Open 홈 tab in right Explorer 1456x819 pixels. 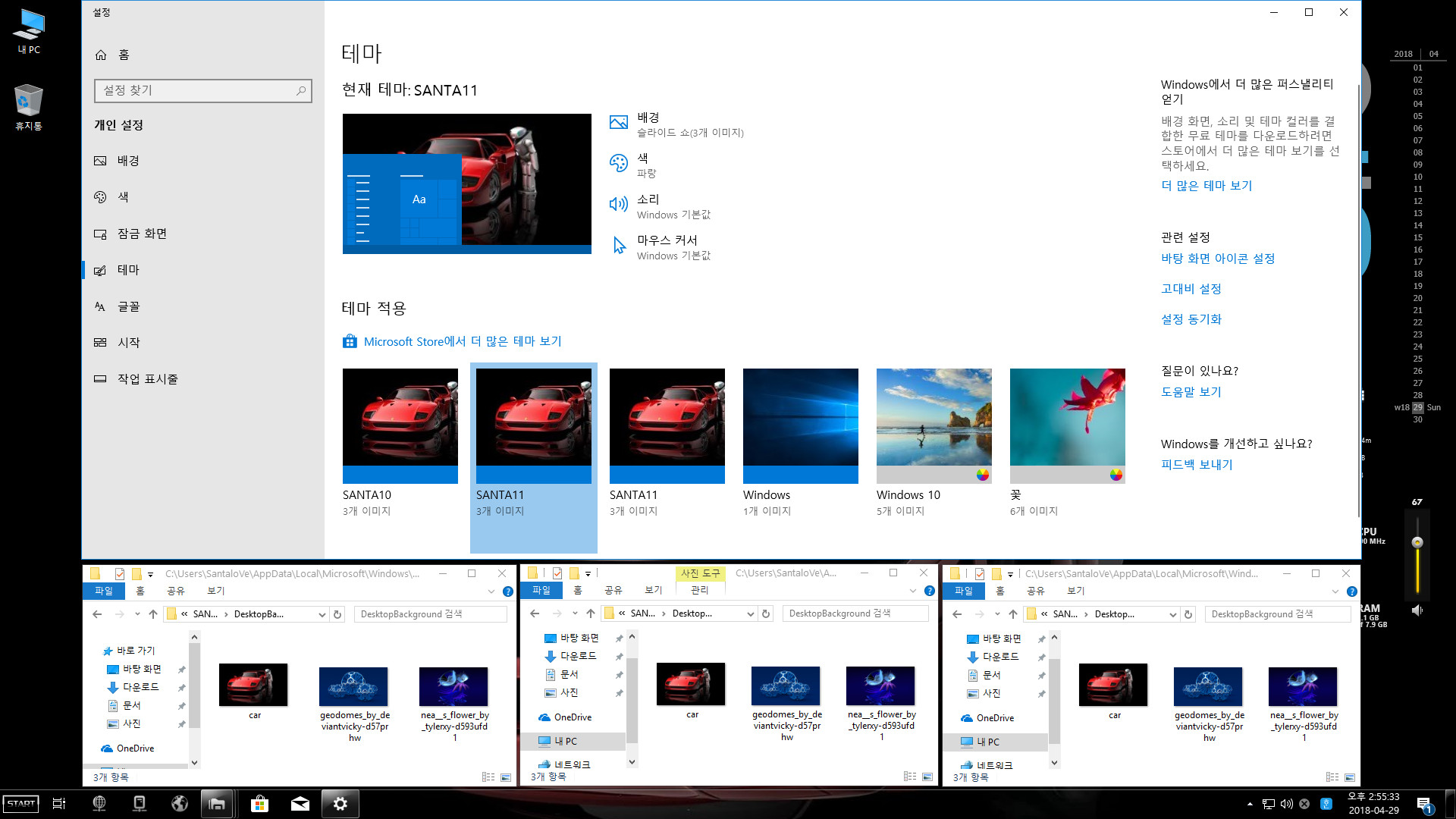tap(1000, 591)
